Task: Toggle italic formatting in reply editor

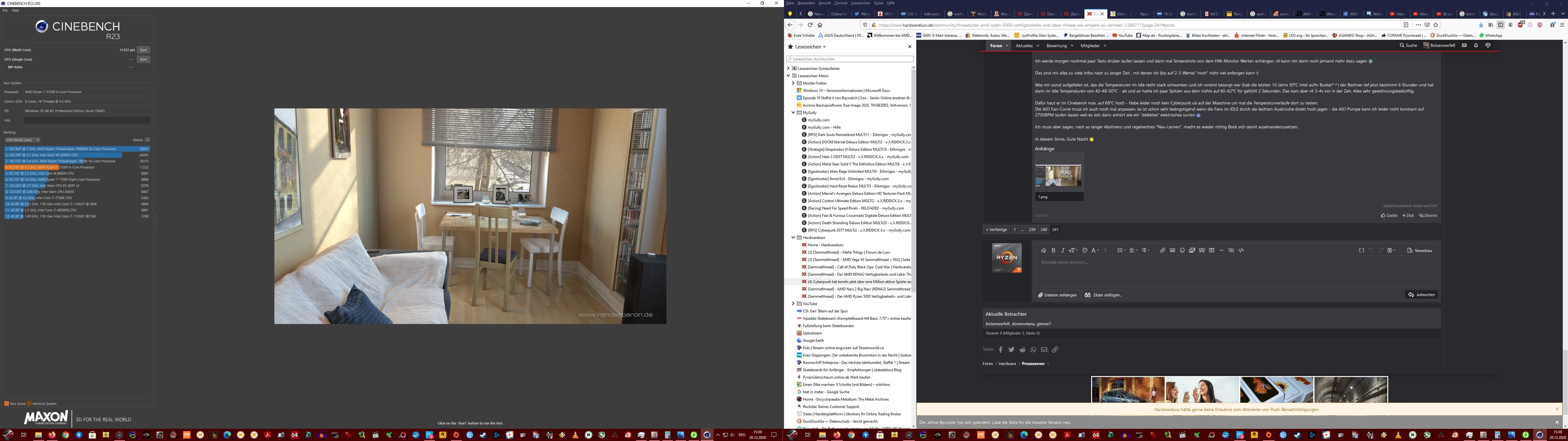Action: [x=1063, y=250]
